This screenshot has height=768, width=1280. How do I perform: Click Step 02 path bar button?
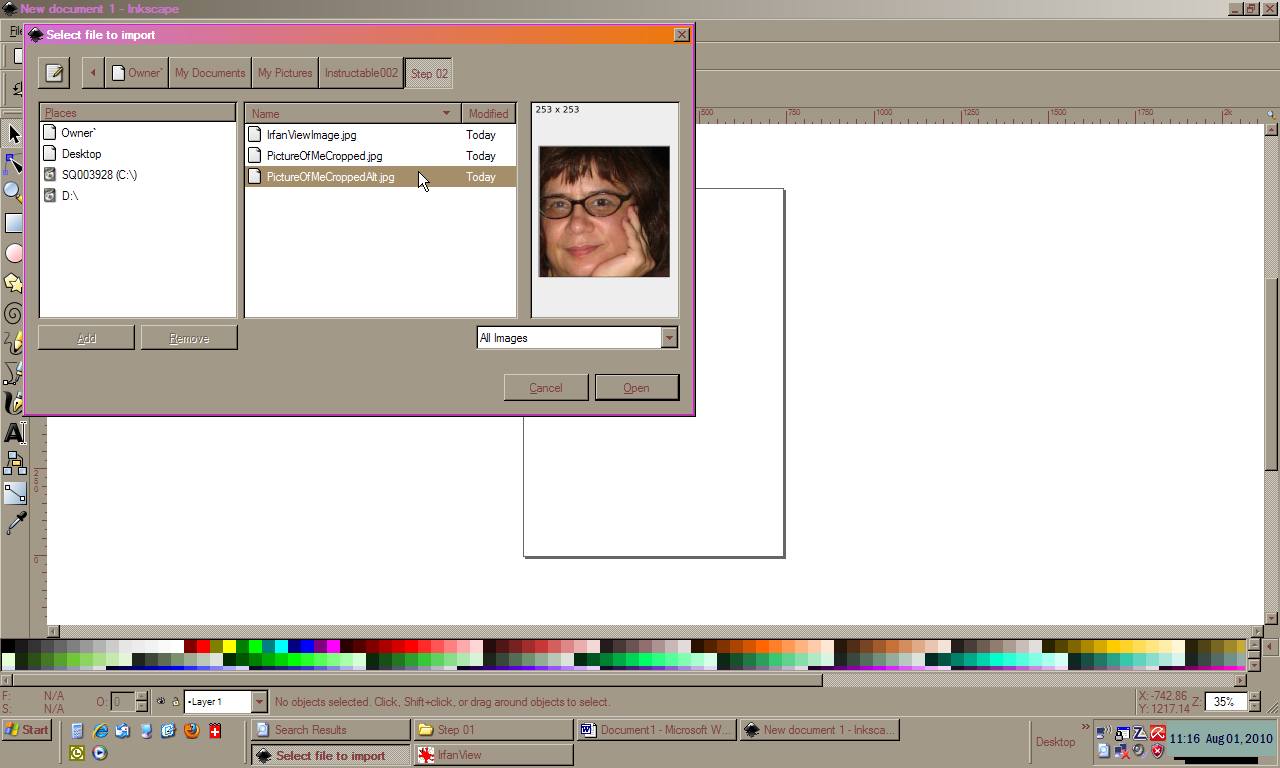tap(429, 73)
